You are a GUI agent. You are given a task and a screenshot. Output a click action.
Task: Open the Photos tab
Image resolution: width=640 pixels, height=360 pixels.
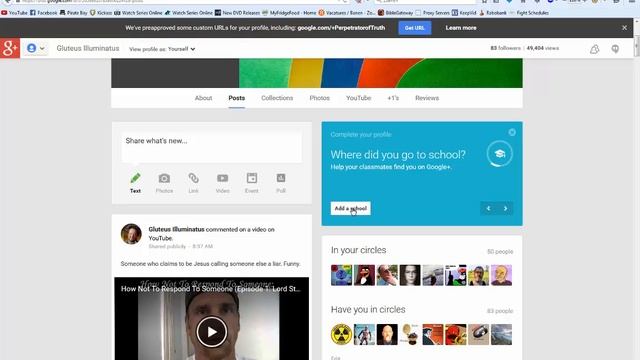click(320, 98)
